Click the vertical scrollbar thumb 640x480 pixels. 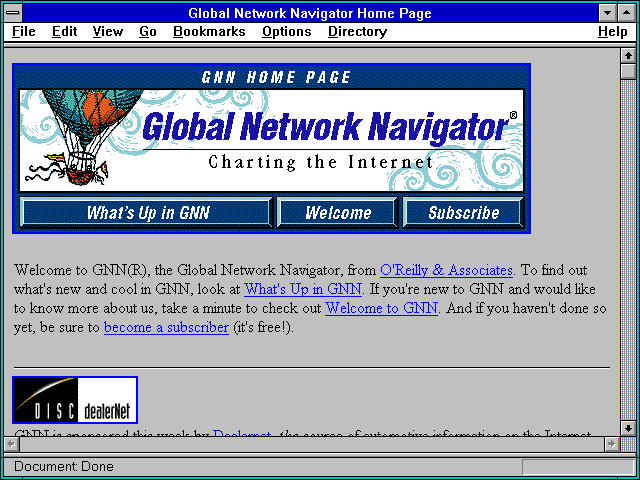[628, 71]
